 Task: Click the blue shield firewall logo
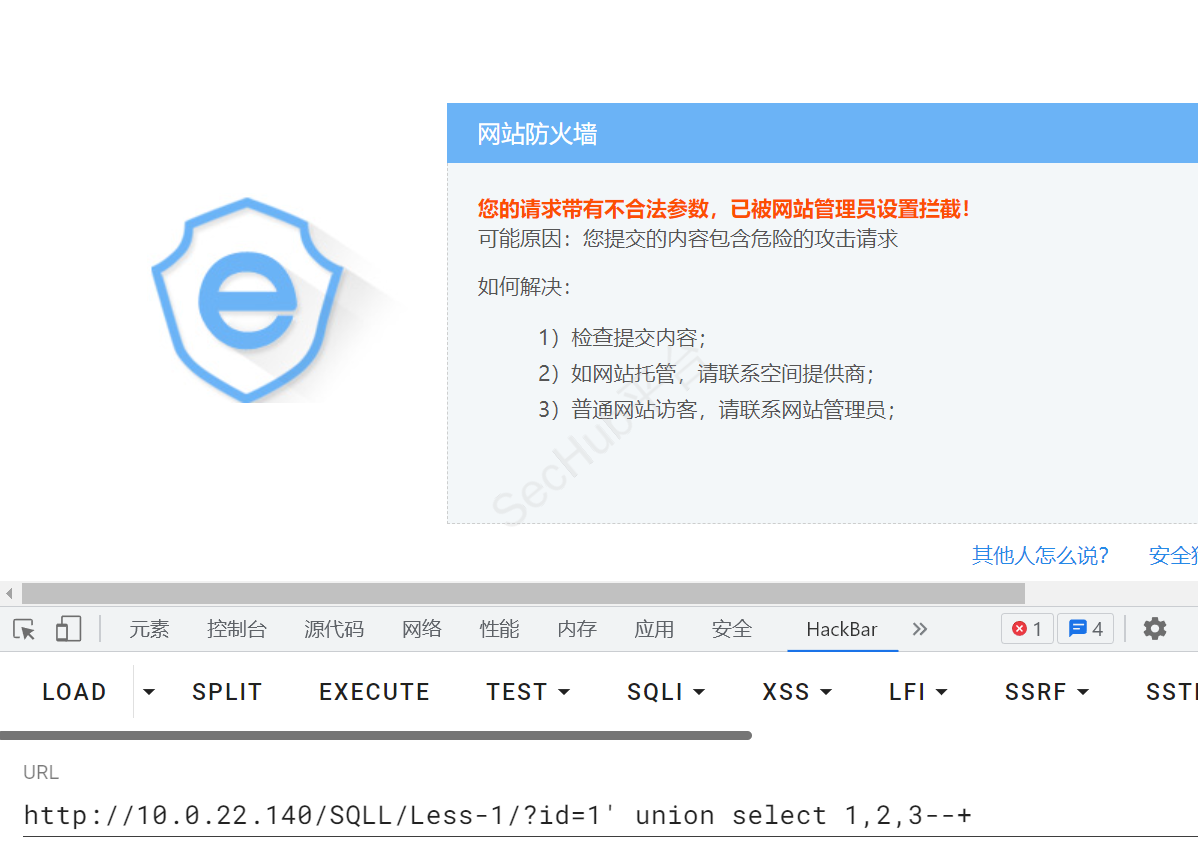[x=248, y=300]
